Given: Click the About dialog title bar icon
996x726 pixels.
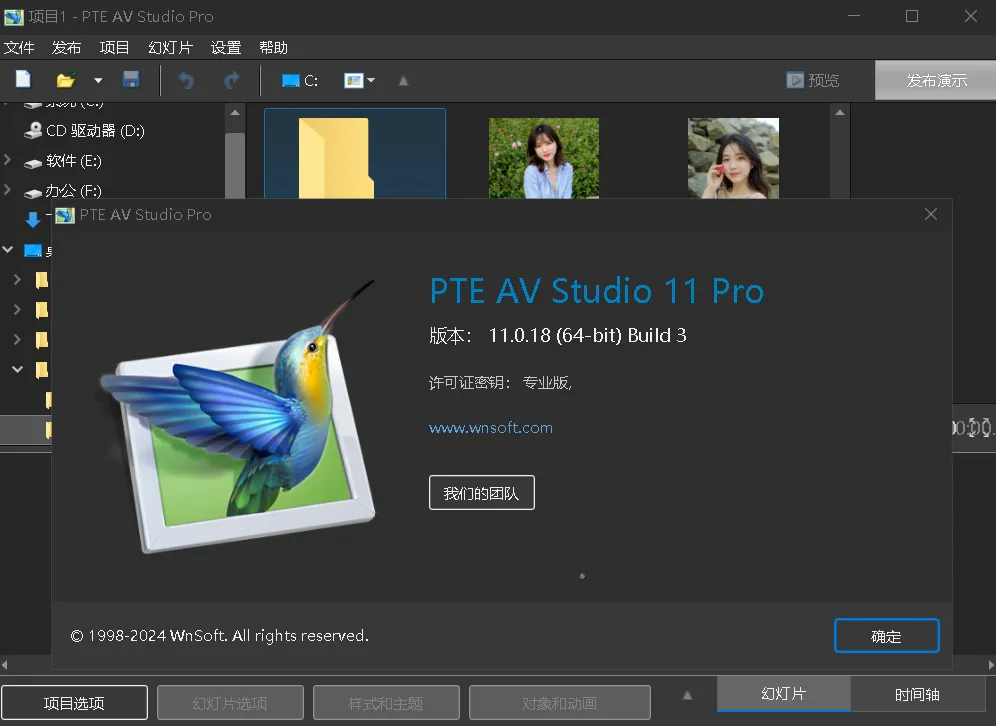Looking at the screenshot, I should (64, 215).
